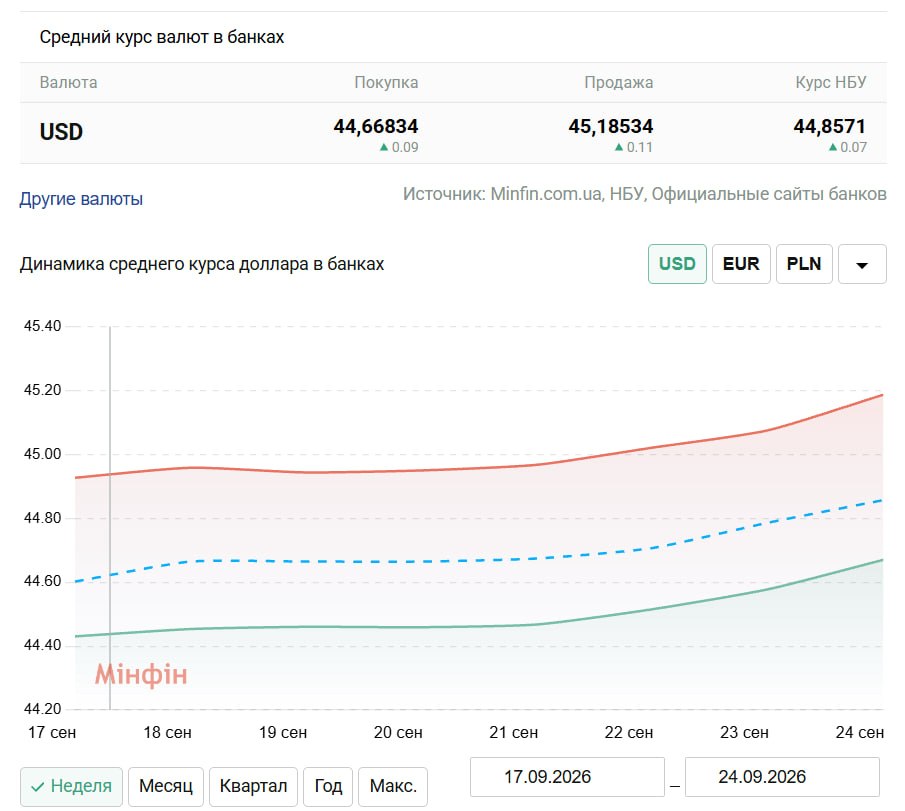
Task: Choose the Макс. period
Action: coord(393,786)
